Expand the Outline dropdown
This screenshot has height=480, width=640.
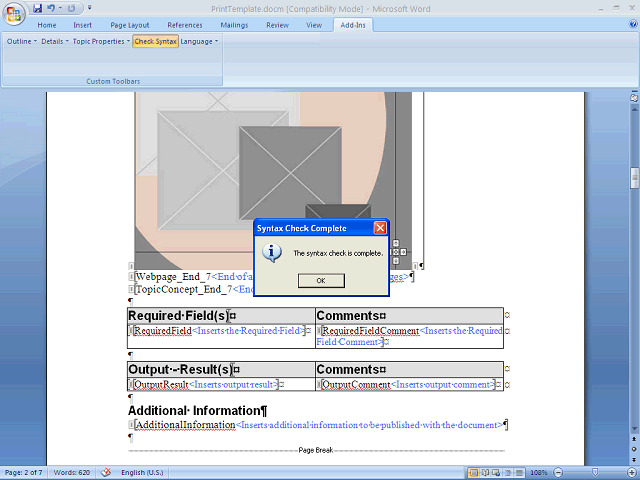[x=22, y=41]
